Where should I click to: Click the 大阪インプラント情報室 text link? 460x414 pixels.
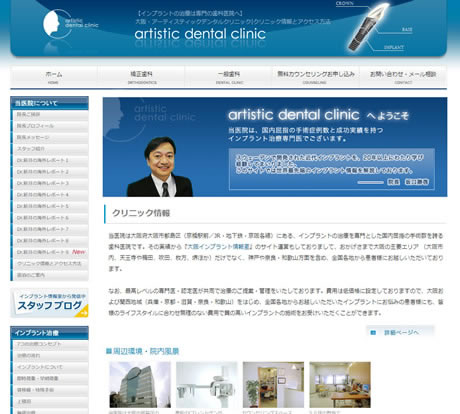point(219,247)
